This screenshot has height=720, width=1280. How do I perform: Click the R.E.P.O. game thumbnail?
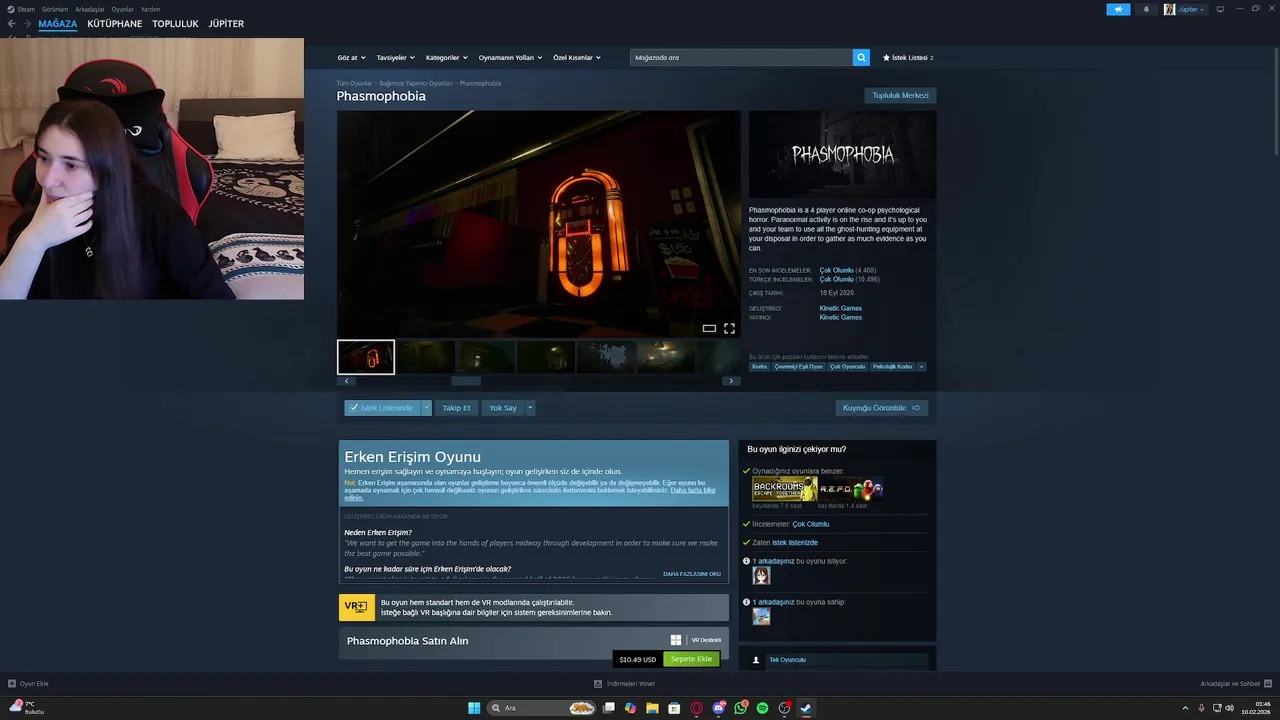point(851,489)
